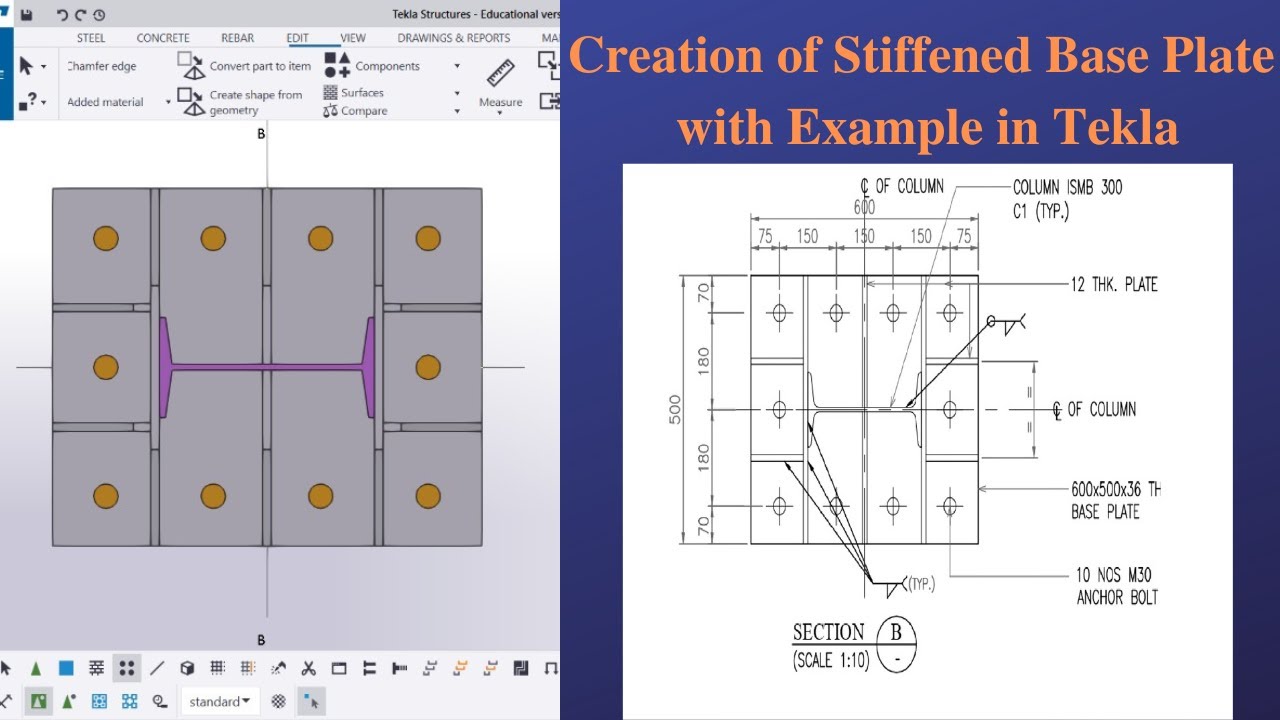Image resolution: width=1280 pixels, height=720 pixels.
Task: Toggle the select grid switch
Action: point(217,668)
